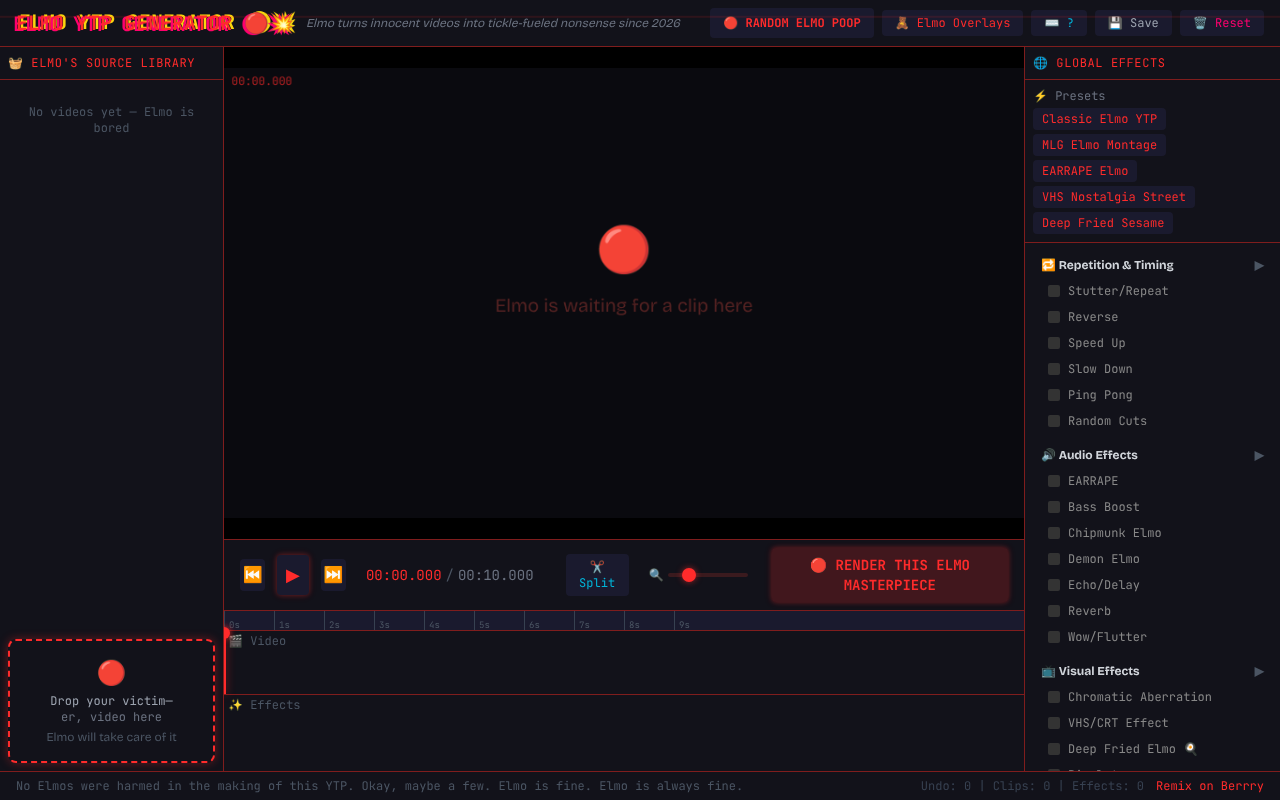Toggle Echo/Delay checkbox
1280x800 pixels.
(x=1054, y=585)
